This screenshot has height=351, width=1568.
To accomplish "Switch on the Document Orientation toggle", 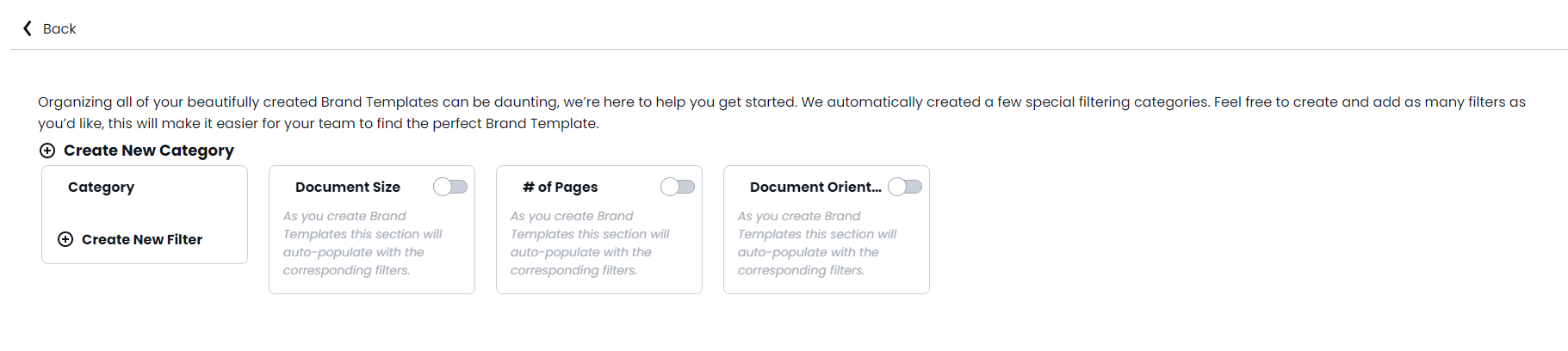I will tap(905, 187).
